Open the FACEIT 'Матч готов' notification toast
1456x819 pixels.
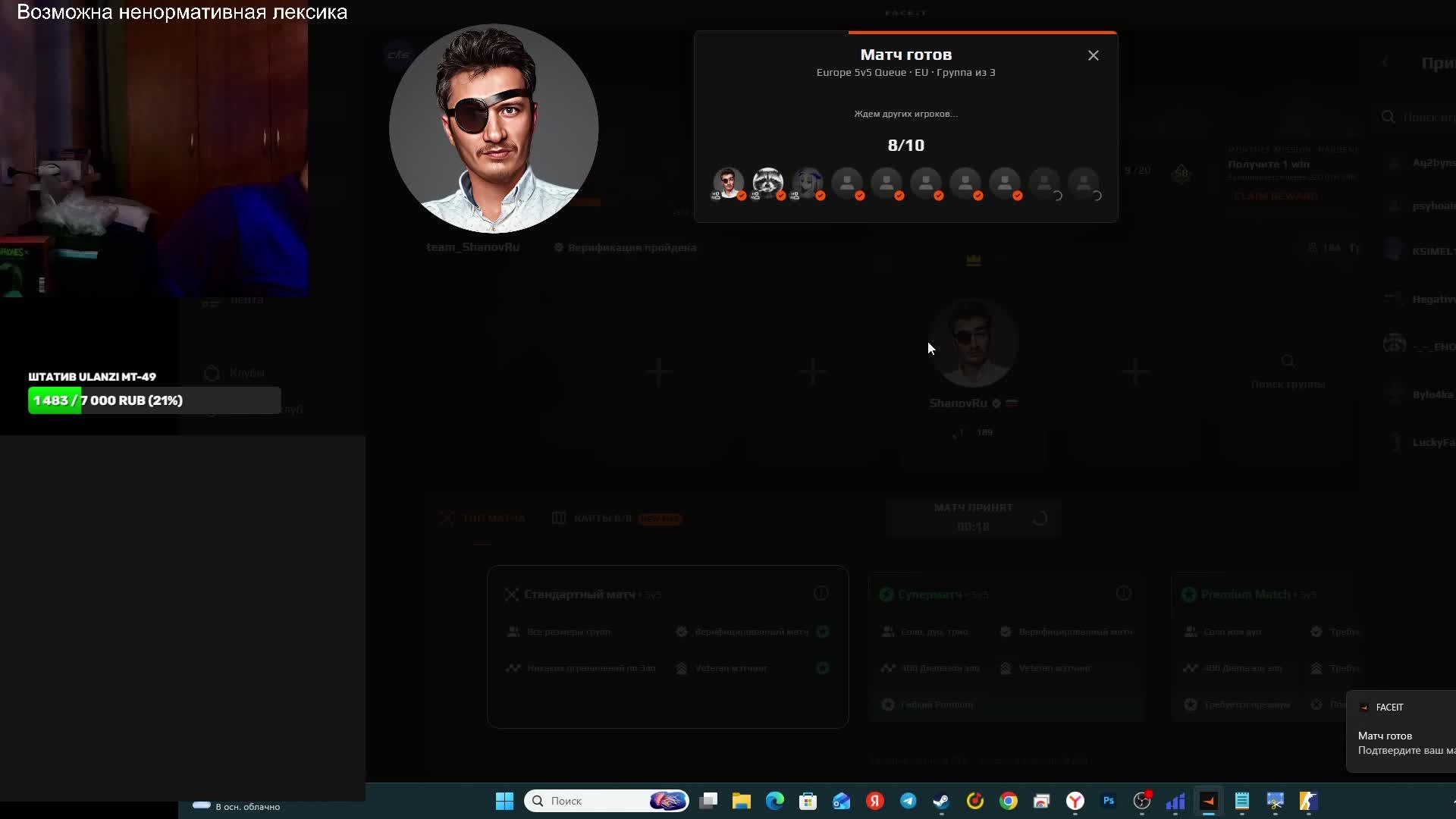pyautogui.click(x=1401, y=732)
